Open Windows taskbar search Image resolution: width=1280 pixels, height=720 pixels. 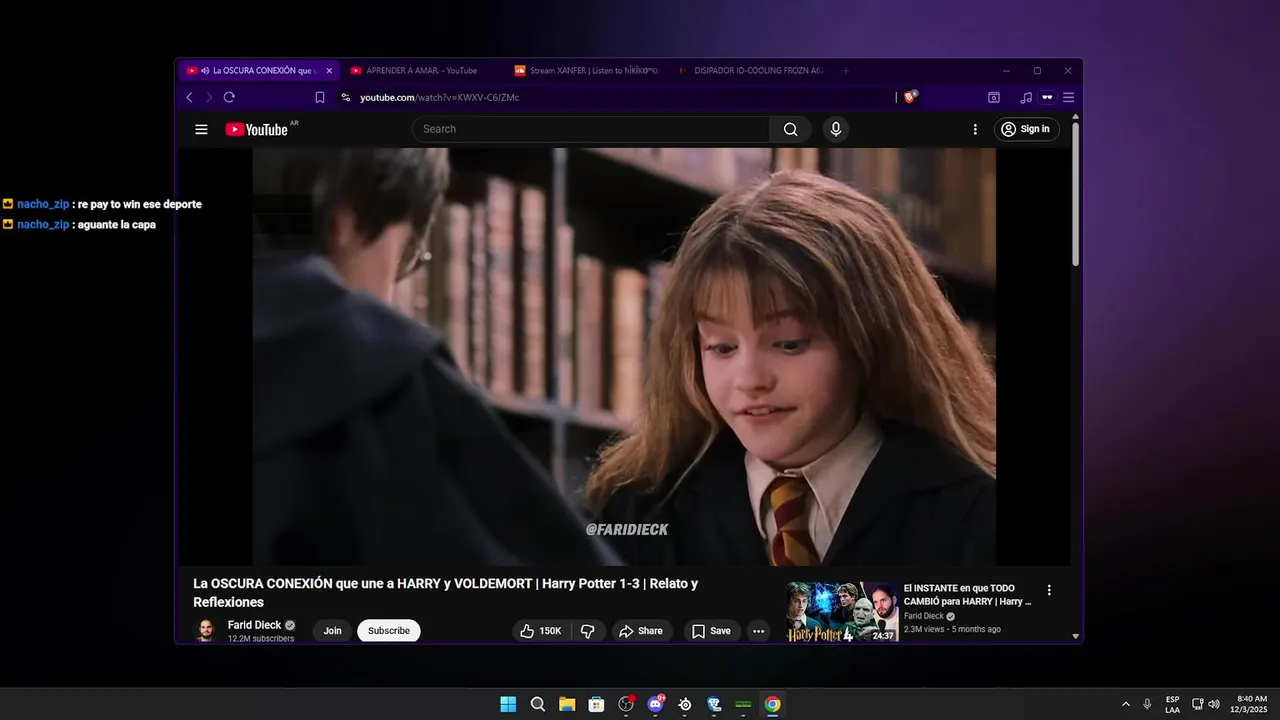[538, 704]
